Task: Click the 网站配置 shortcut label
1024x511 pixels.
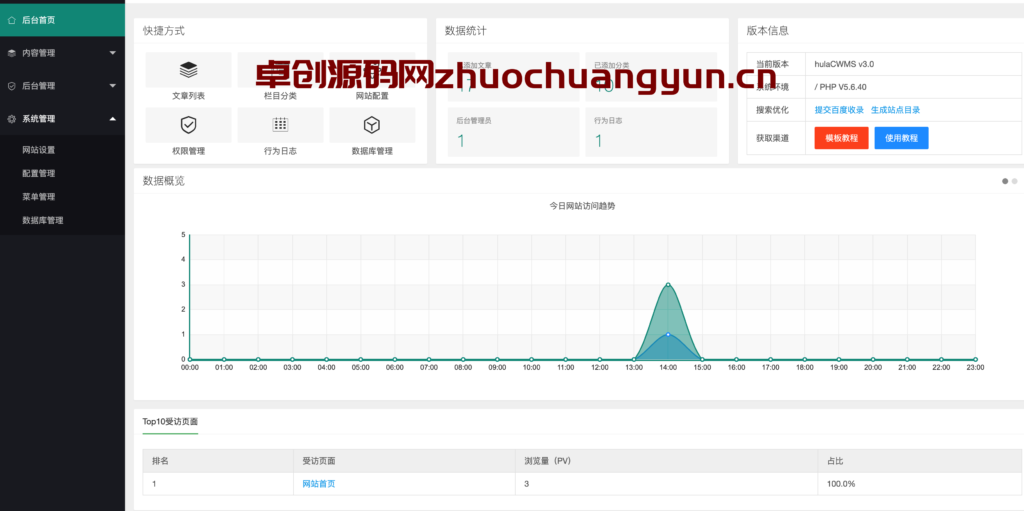Action: 372,95
